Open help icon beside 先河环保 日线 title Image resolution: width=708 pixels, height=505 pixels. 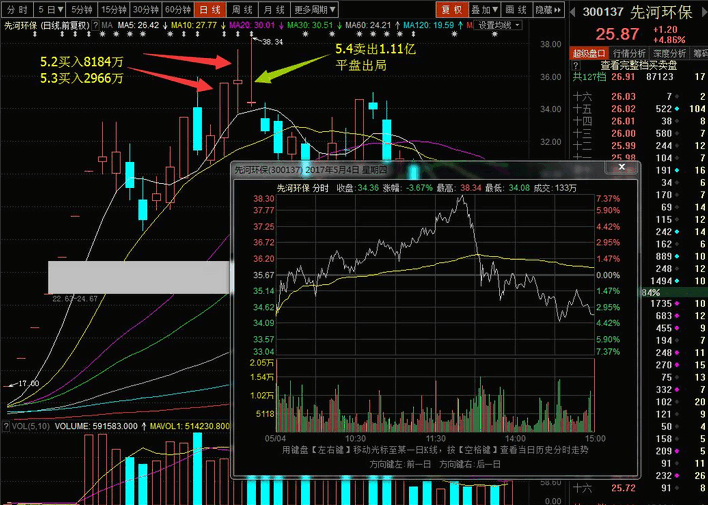[x=96, y=25]
